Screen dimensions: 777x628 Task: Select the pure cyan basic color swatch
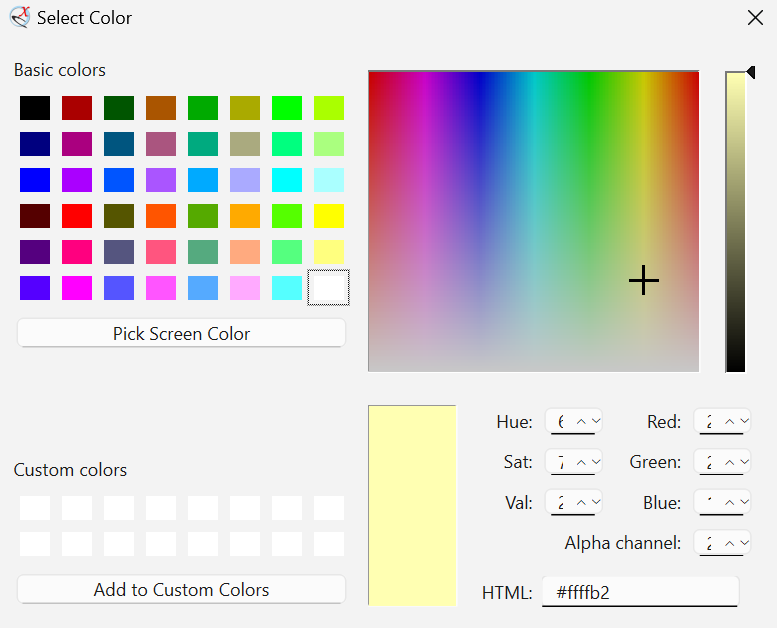[287, 180]
